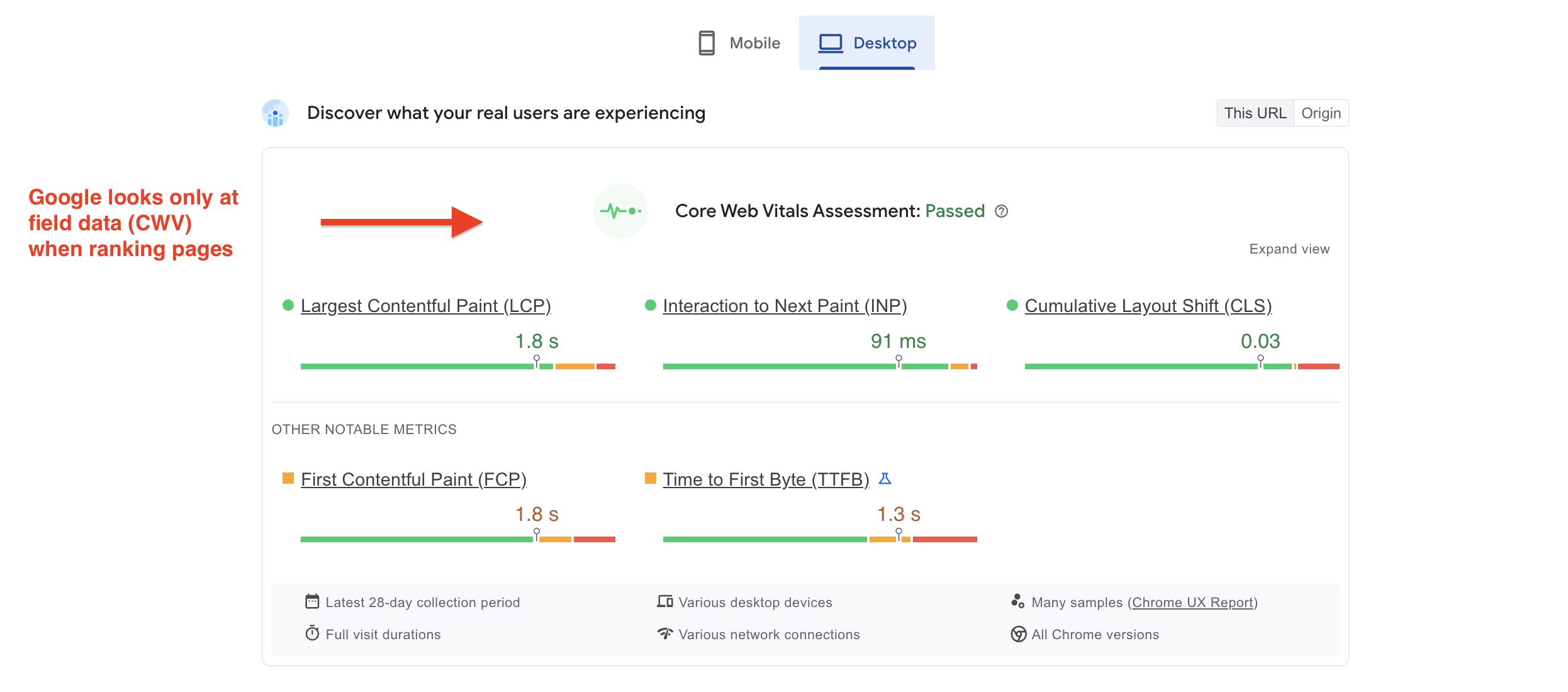Screen dimensions: 1568x692
Task: Click the green dot next to INP
Action: (x=651, y=305)
